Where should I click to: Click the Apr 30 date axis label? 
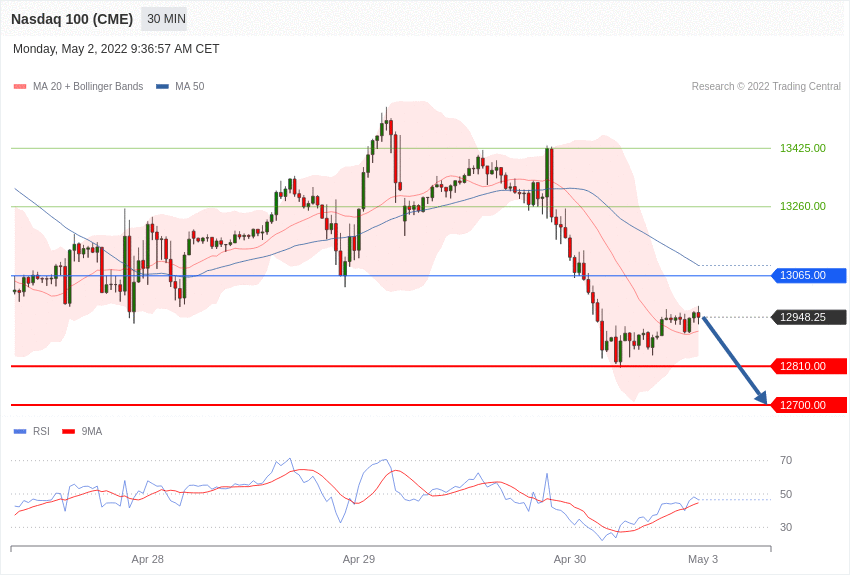coord(570,559)
